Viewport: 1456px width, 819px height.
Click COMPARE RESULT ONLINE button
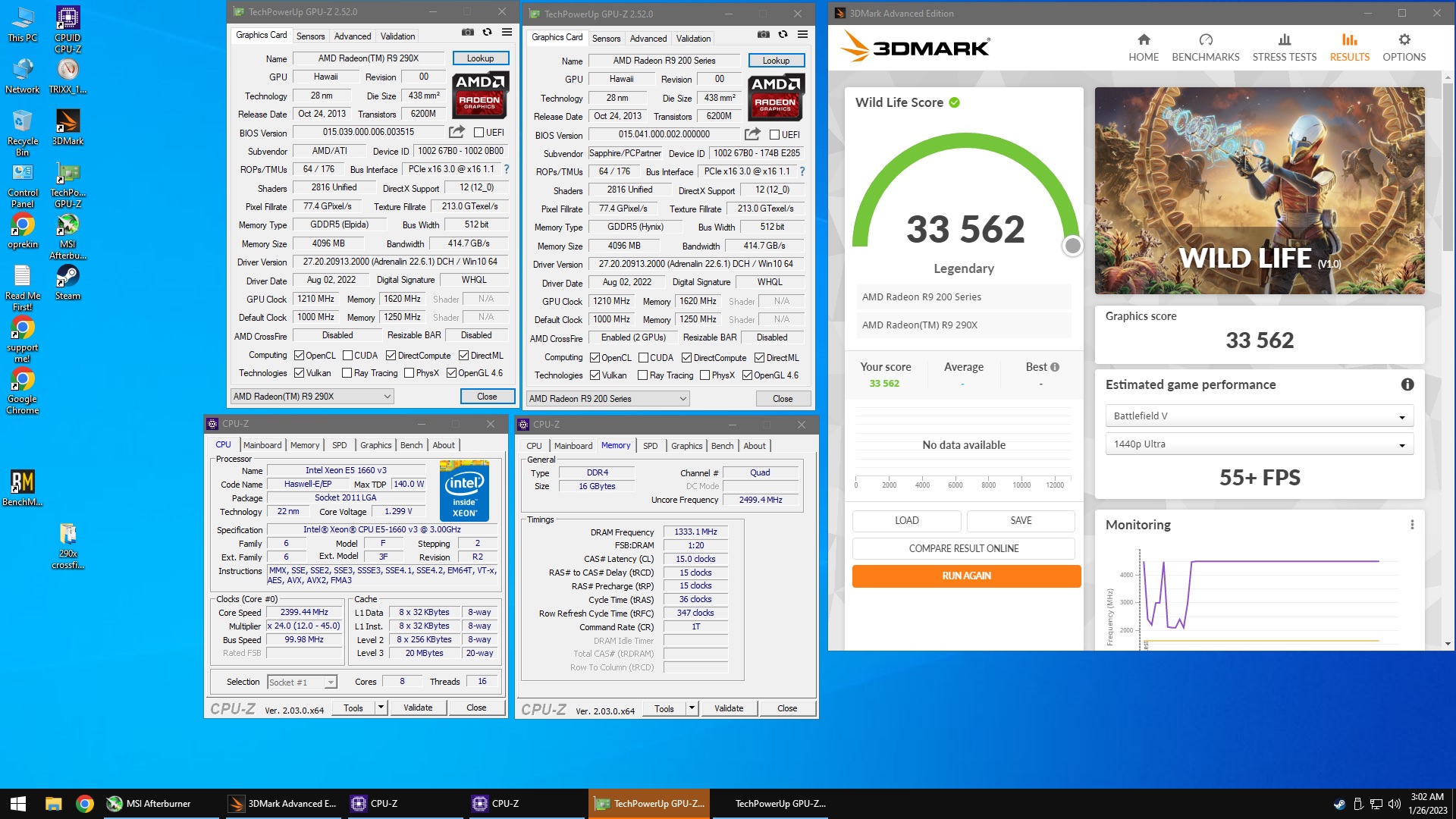tap(963, 548)
